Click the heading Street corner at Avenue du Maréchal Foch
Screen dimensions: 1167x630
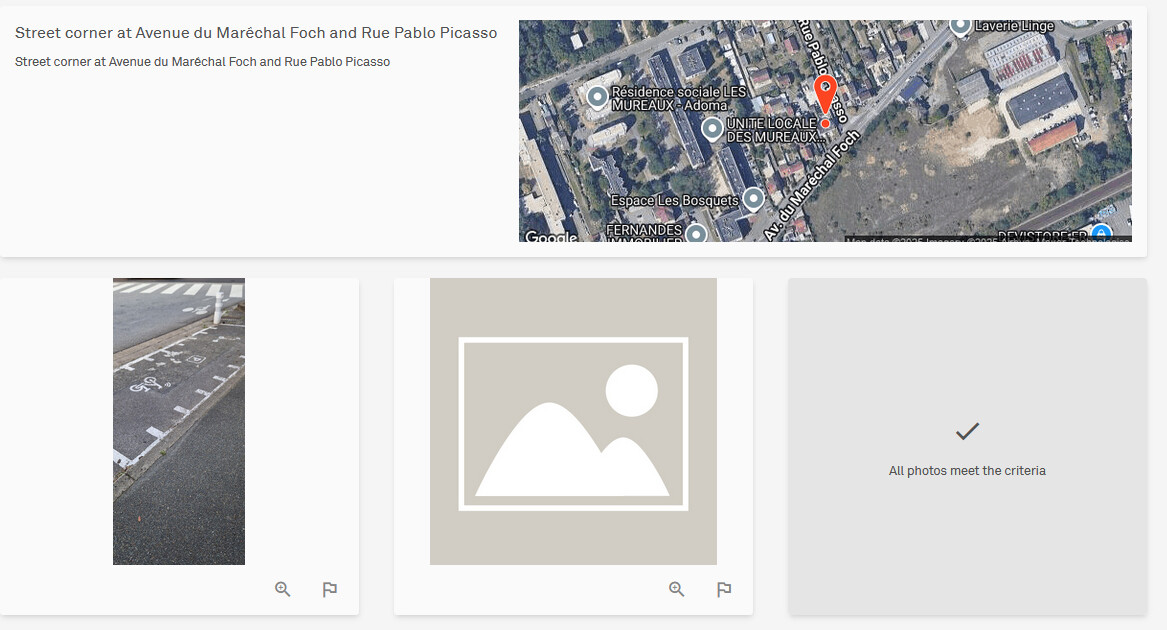click(x=256, y=33)
